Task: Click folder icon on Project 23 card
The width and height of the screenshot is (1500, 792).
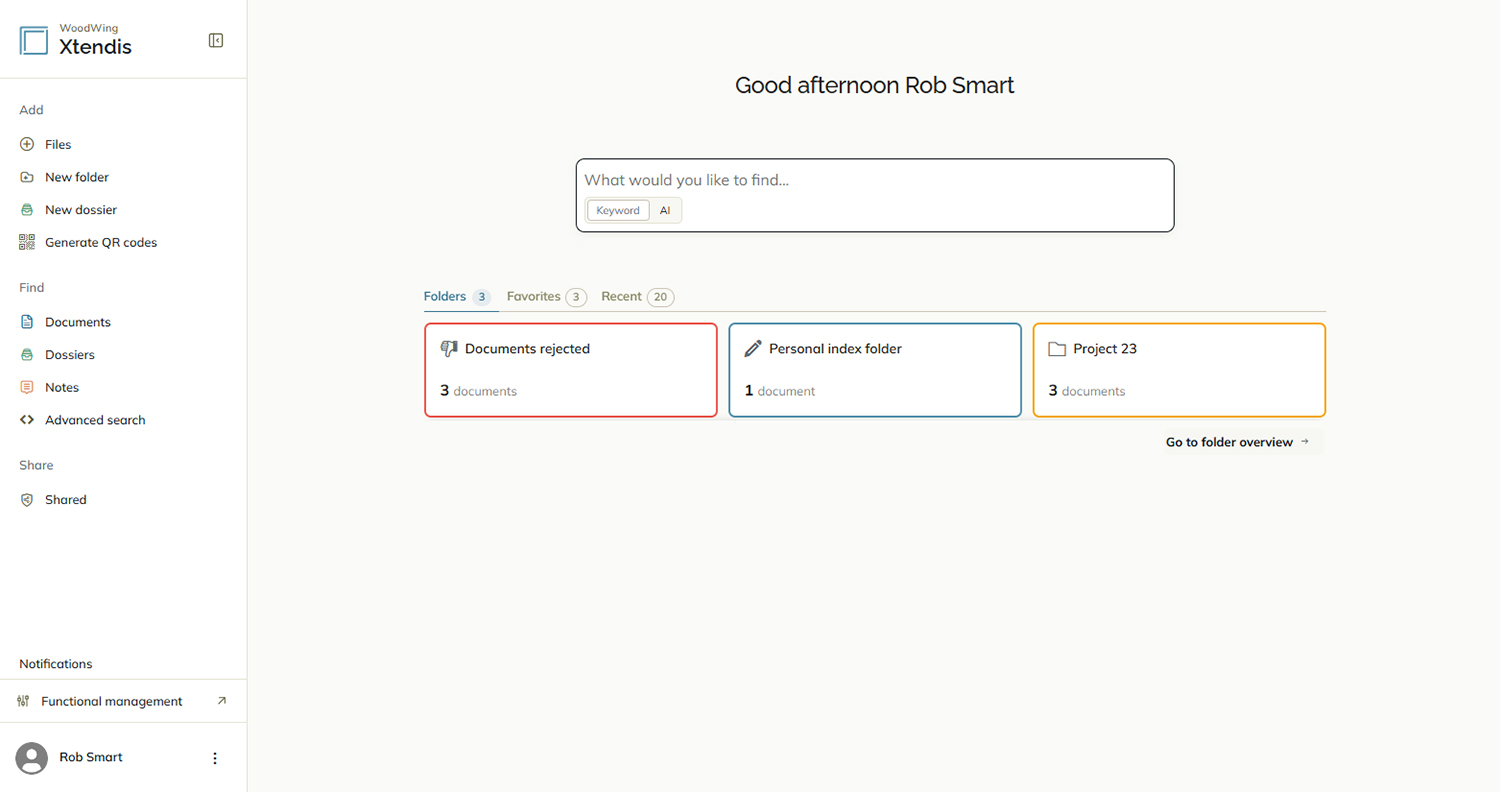Action: pos(1057,349)
